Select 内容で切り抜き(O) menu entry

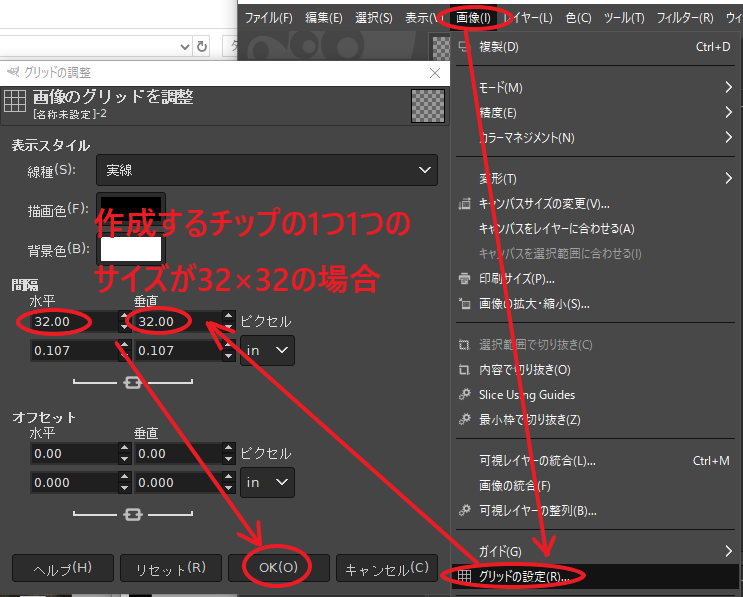tap(595, 370)
